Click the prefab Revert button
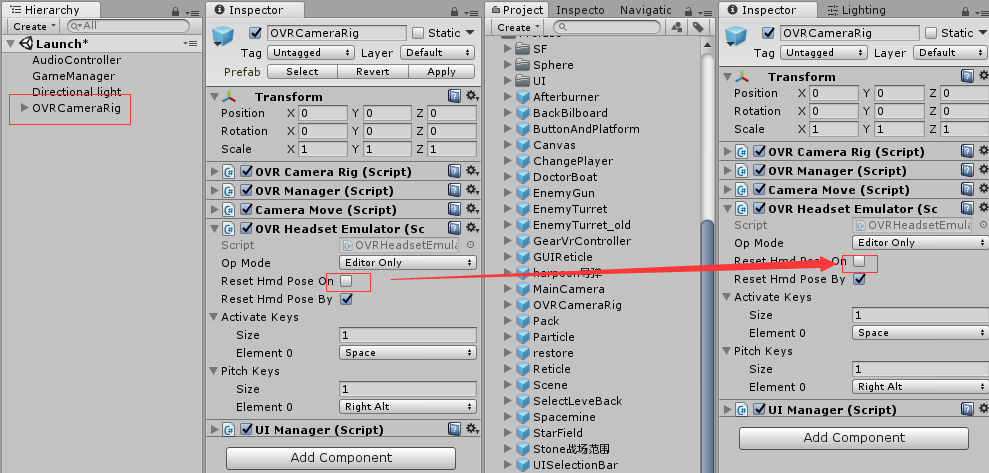The image size is (989, 473). point(373,71)
